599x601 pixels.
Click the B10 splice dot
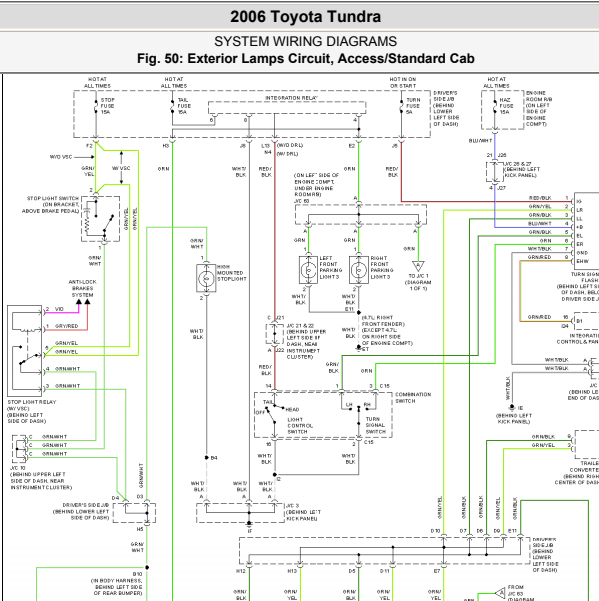coord(147,568)
